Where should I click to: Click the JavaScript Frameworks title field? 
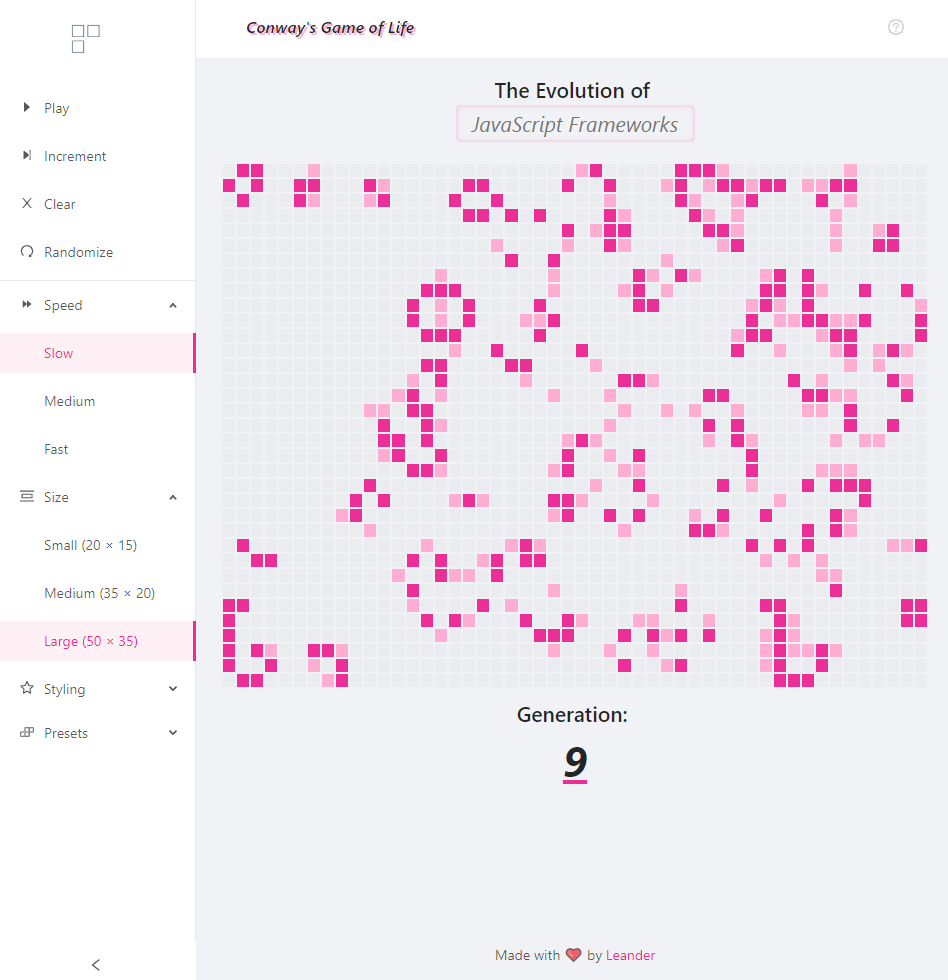coord(575,124)
